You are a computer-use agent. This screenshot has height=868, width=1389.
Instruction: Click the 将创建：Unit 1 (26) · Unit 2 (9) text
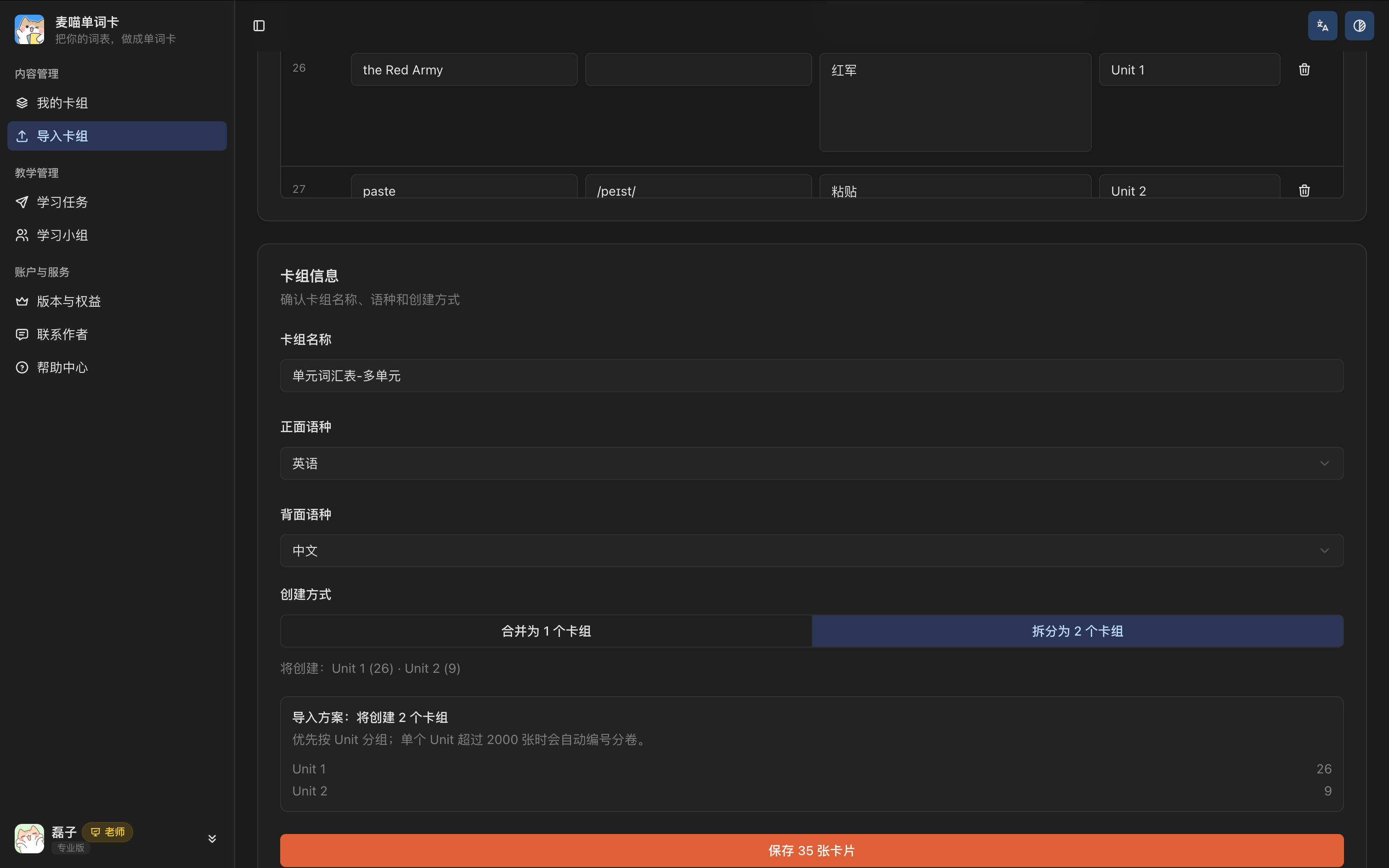pyautogui.click(x=370, y=668)
